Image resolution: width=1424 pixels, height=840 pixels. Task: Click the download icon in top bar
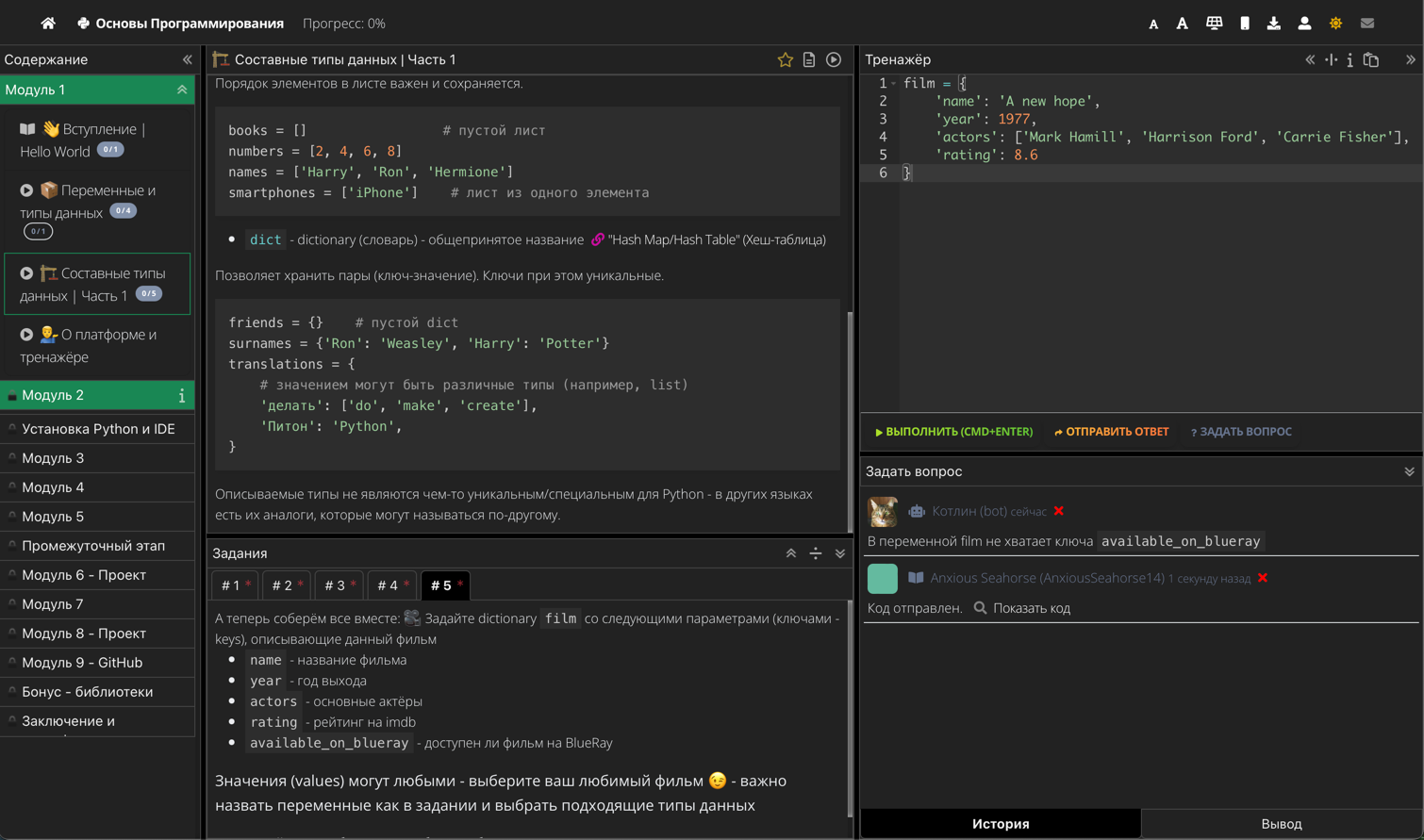(x=1273, y=24)
